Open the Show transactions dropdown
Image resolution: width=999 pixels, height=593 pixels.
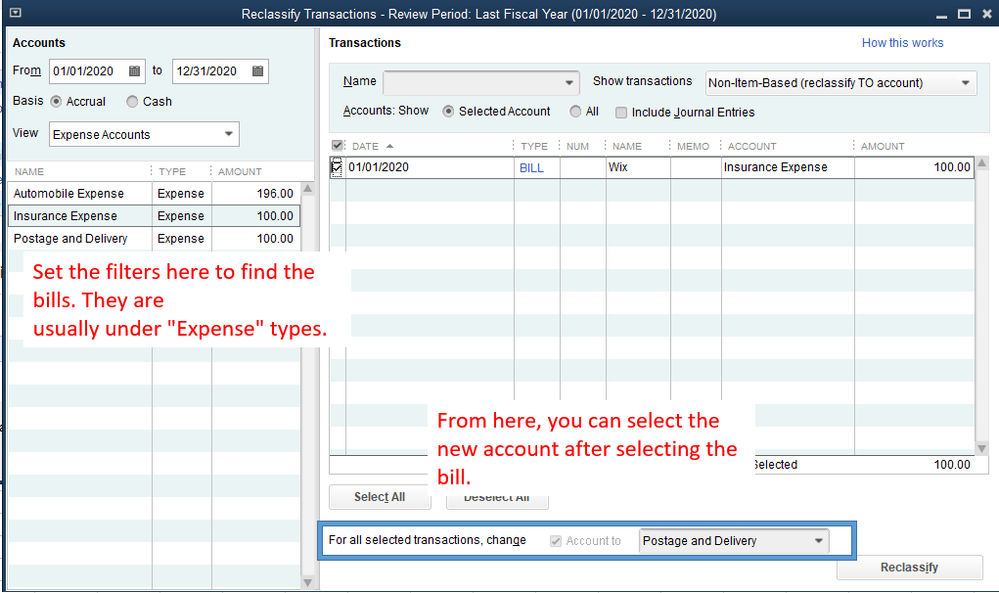[x=965, y=83]
